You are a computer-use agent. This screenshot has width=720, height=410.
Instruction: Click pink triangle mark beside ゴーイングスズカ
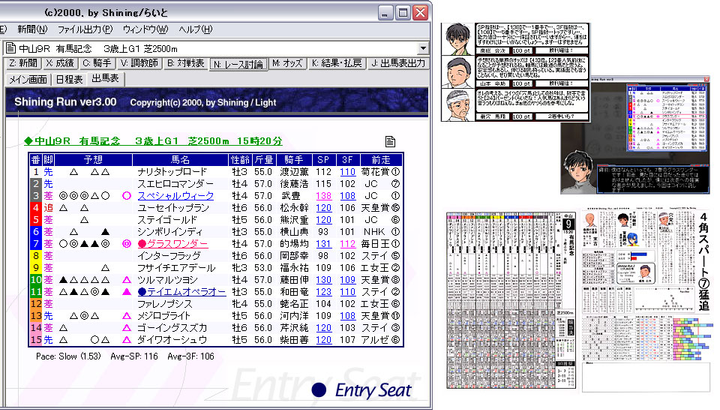click(x=127, y=328)
